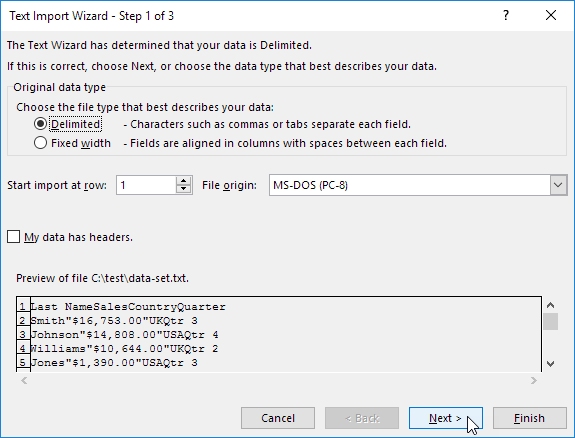Click the preview vertical scrollbar thumb

[x=550, y=321]
